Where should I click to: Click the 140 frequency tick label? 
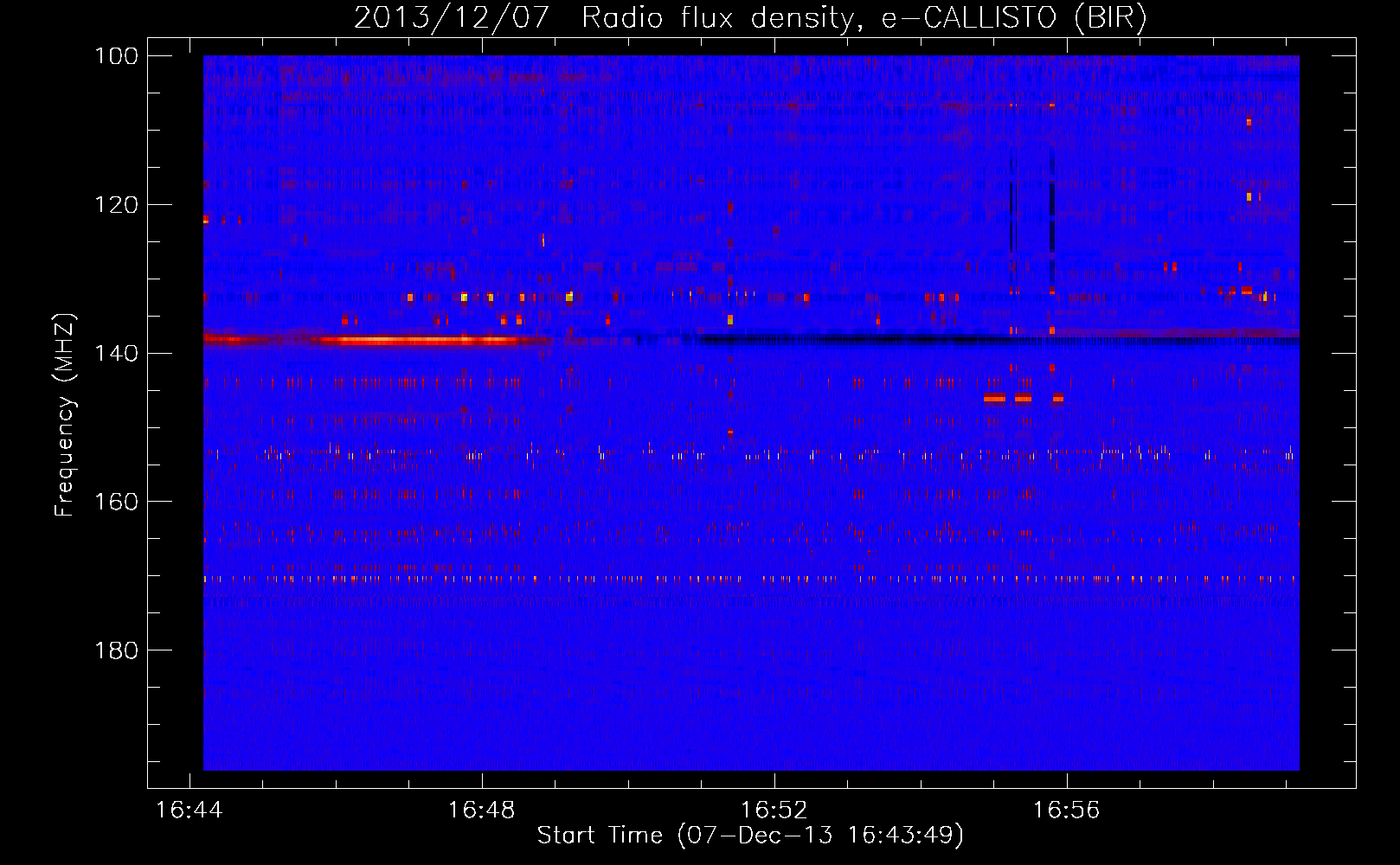pyautogui.click(x=117, y=353)
